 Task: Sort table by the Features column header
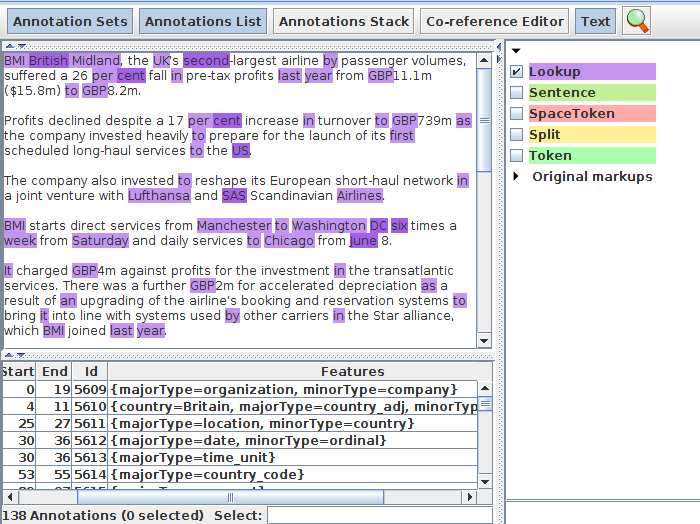(x=345, y=371)
